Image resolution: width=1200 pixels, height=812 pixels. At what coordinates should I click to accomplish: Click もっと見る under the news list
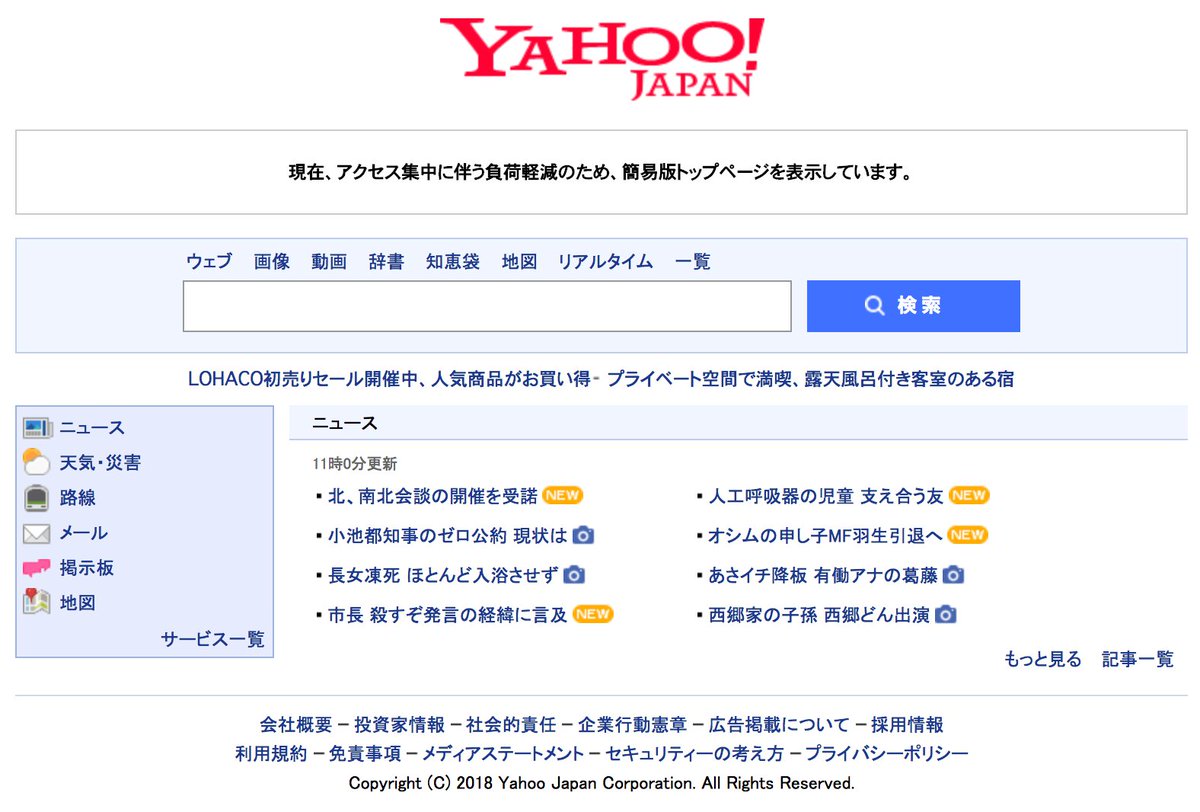(x=1043, y=659)
